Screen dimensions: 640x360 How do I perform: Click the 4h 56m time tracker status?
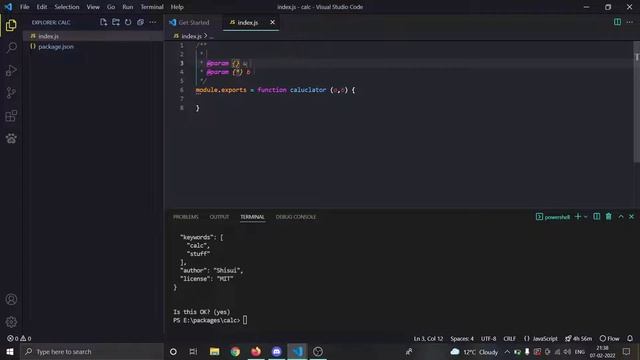tap(578, 338)
